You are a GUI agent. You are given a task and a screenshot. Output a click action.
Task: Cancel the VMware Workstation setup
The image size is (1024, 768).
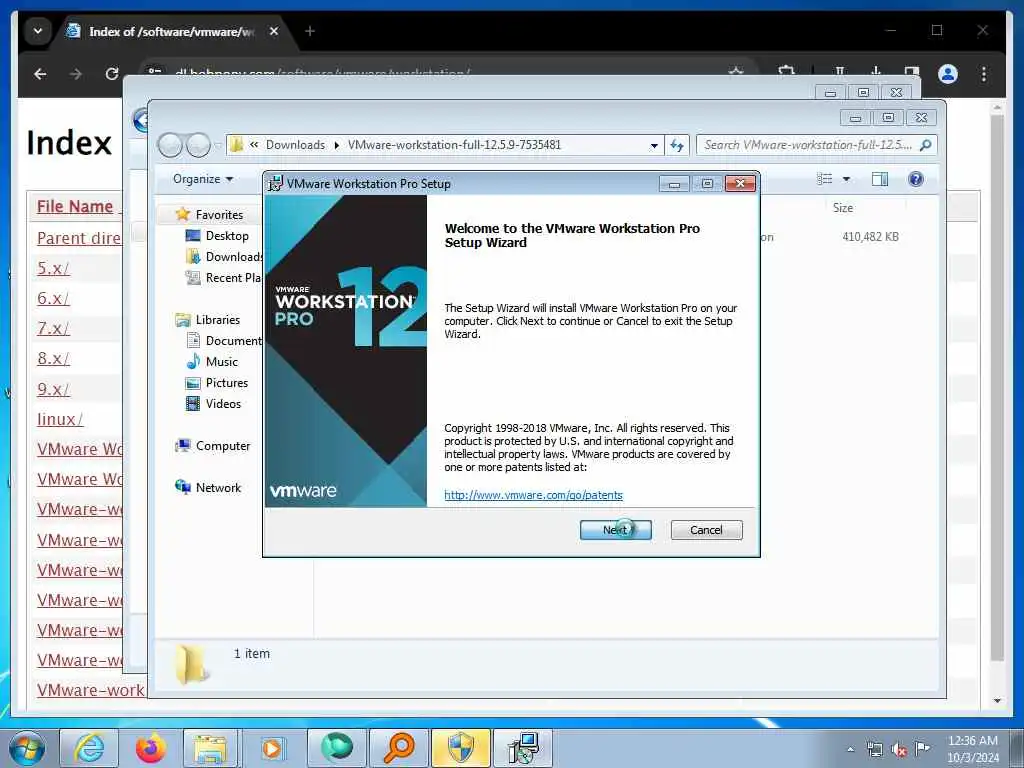[x=706, y=530]
